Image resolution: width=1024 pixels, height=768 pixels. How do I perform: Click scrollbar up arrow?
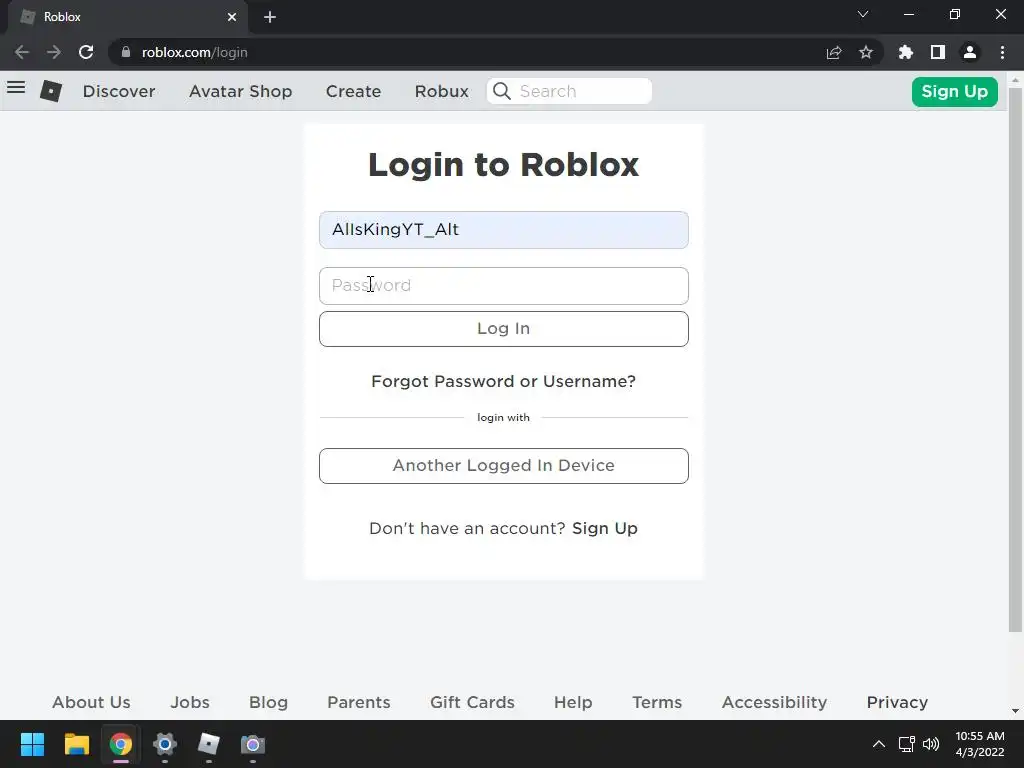[1015, 80]
